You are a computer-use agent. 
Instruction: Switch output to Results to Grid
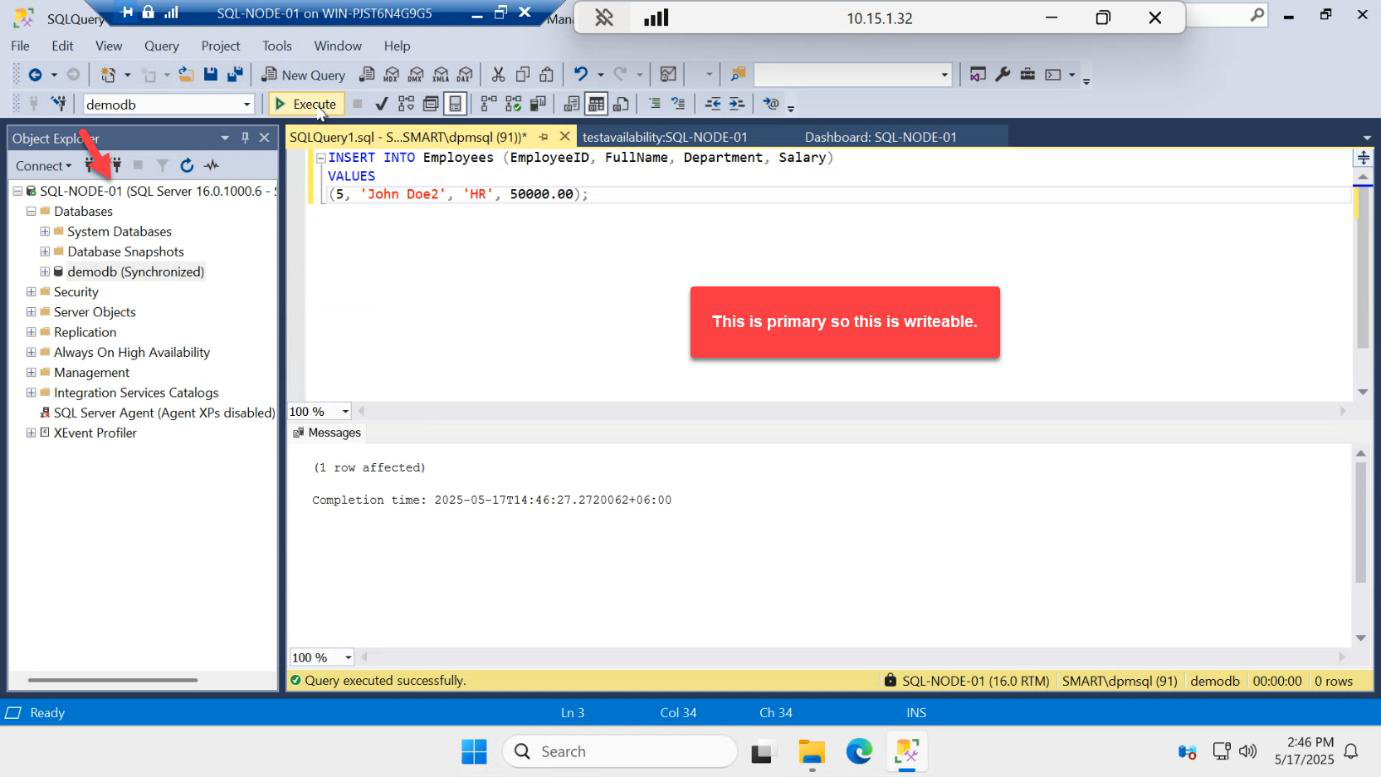point(596,104)
